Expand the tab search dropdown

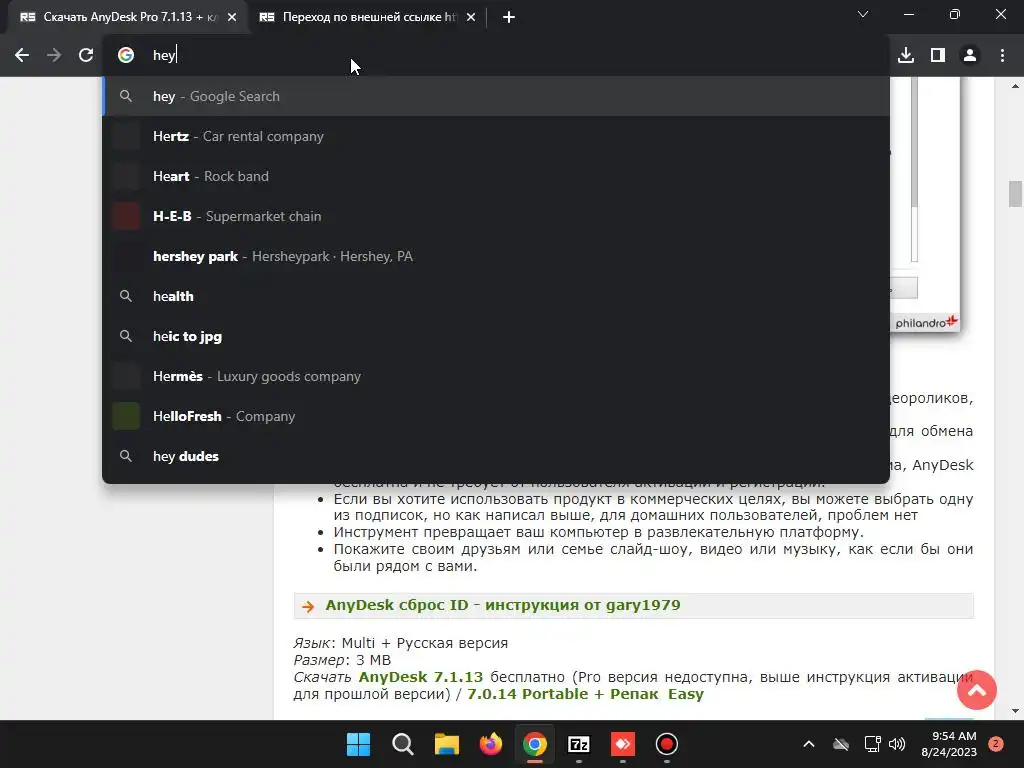coord(863,14)
